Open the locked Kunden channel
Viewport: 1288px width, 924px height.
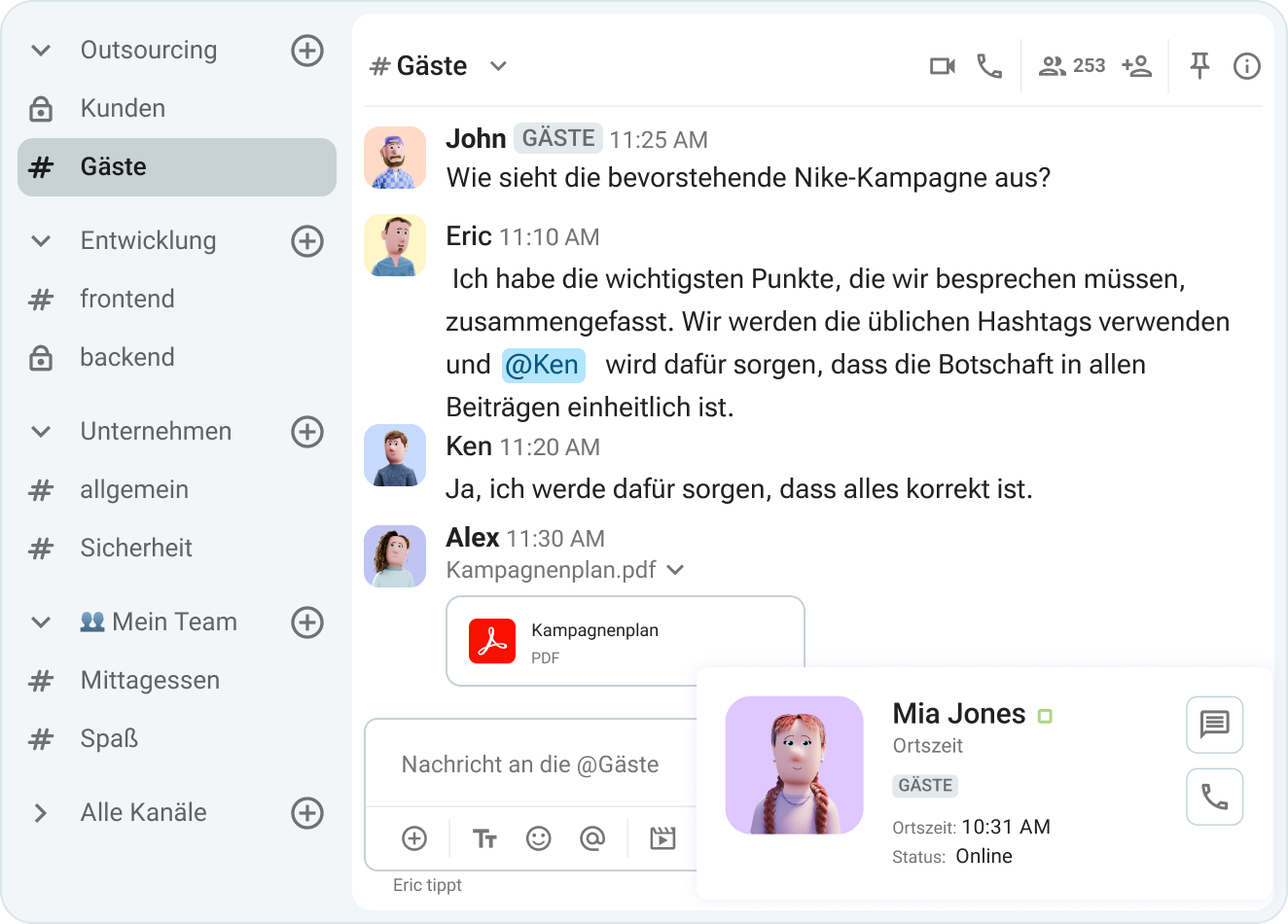pos(121,108)
